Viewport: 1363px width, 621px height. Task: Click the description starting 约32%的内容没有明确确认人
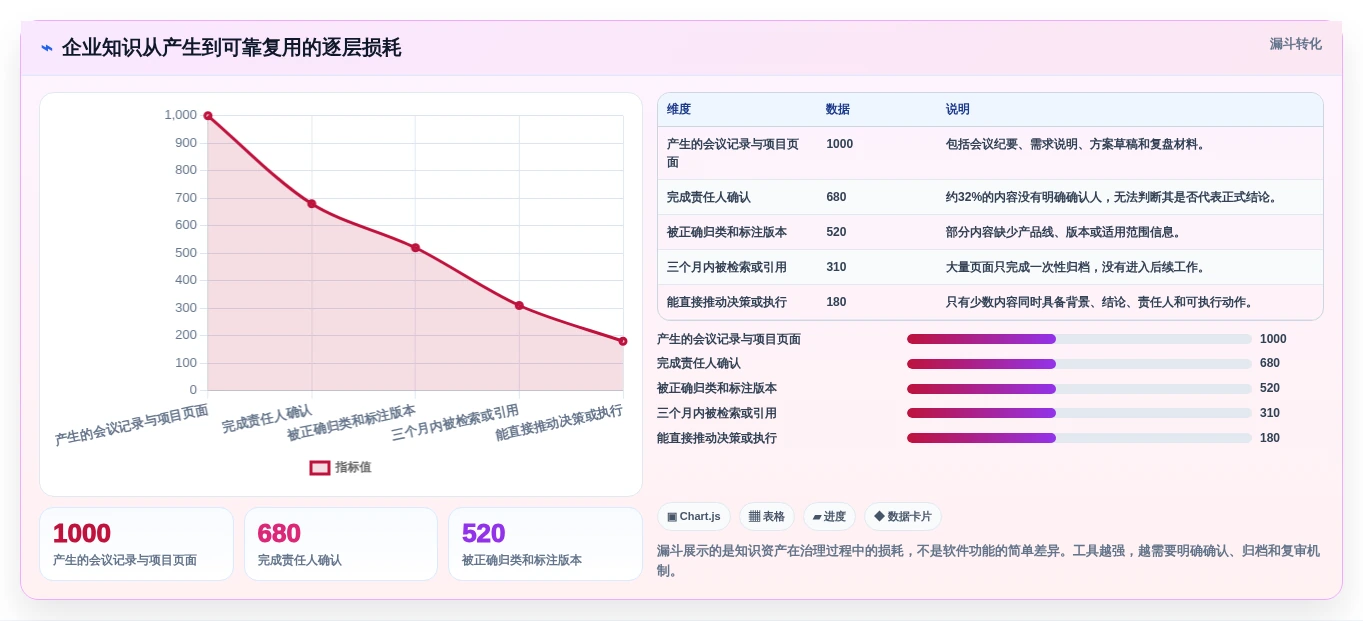[x=1113, y=197]
